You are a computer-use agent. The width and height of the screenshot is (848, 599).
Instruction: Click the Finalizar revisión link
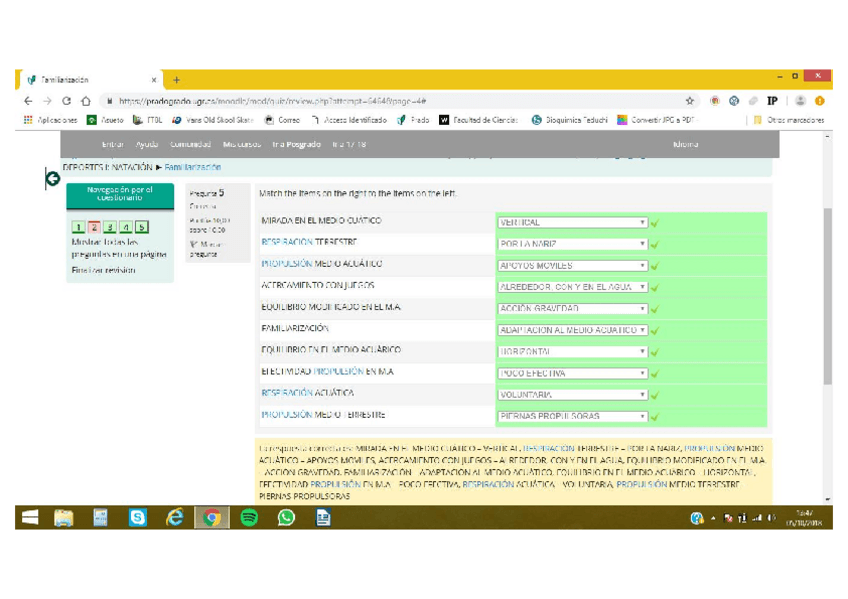101,270
